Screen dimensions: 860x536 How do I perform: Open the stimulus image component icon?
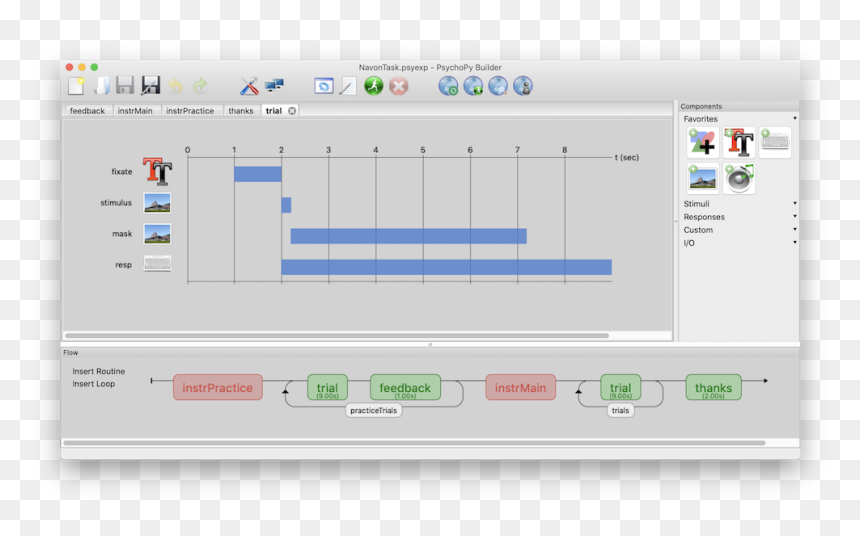pyautogui.click(x=157, y=203)
